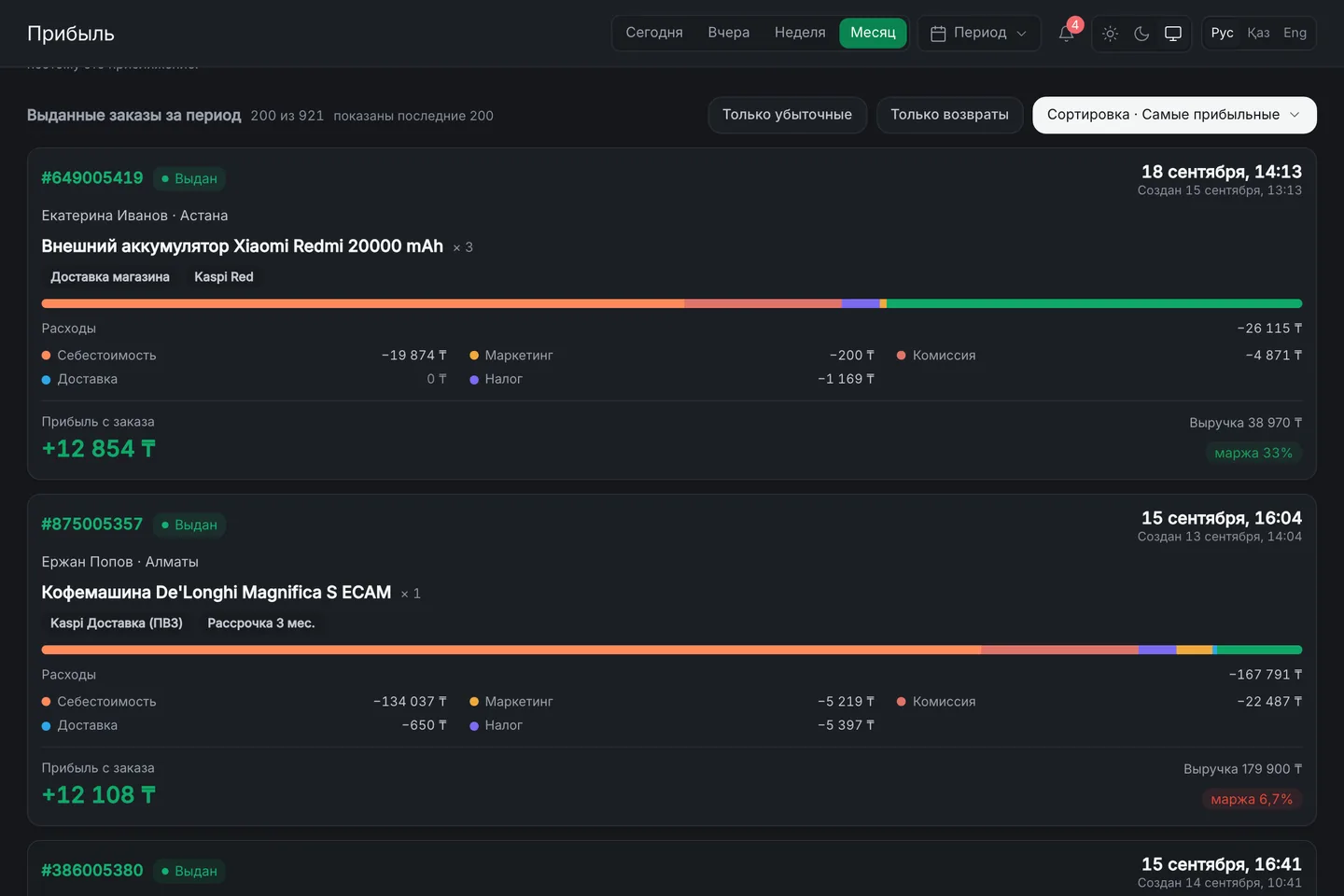Show the Сегодня period
The height and width of the screenshot is (896, 1344).
pos(654,33)
